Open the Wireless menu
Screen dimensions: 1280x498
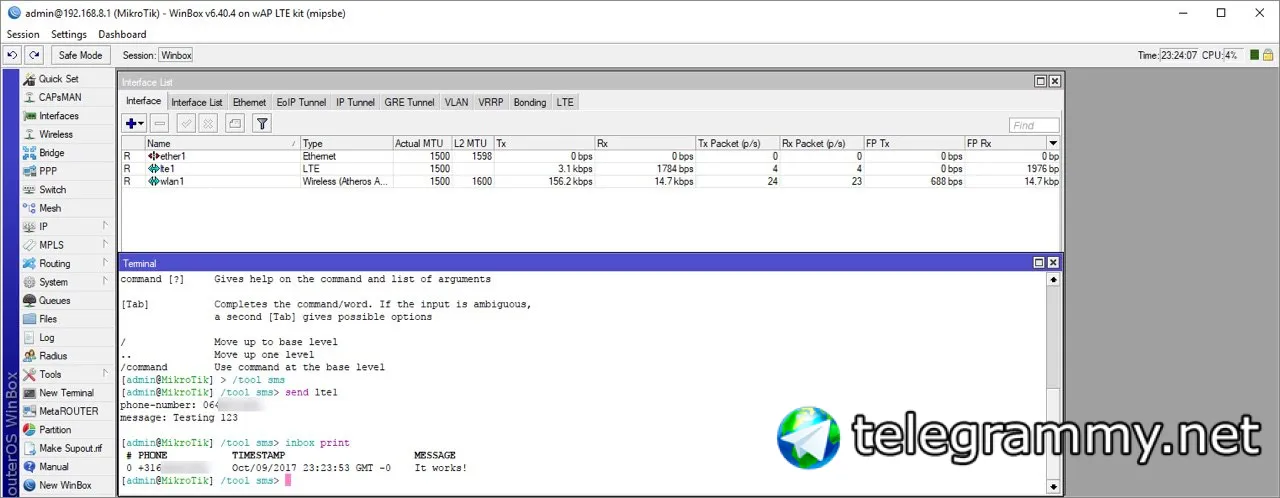(x=56, y=134)
